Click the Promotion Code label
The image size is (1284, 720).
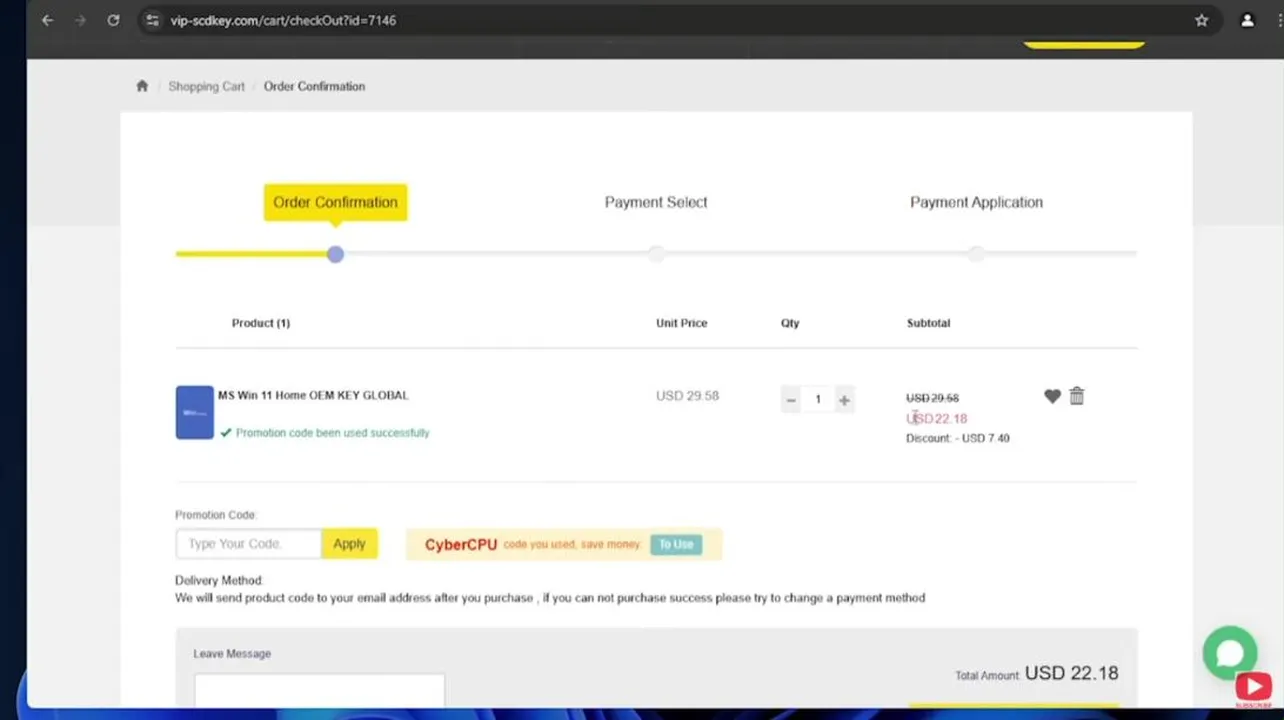pyautogui.click(x=216, y=515)
